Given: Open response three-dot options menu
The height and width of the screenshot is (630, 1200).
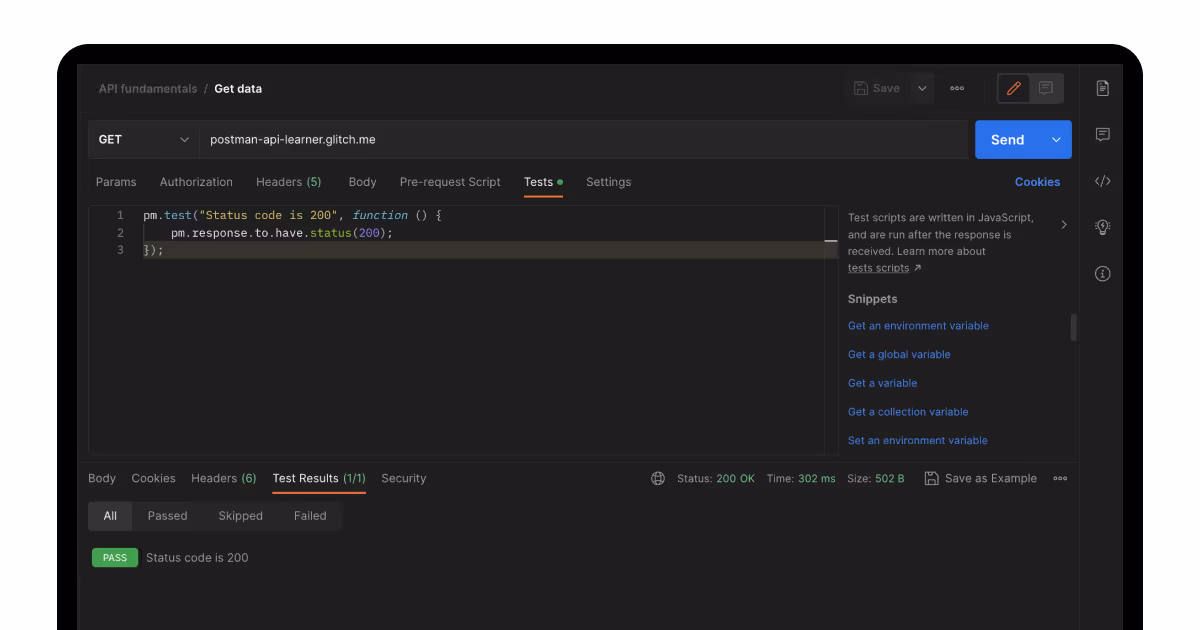Looking at the screenshot, I should click(x=1060, y=478).
